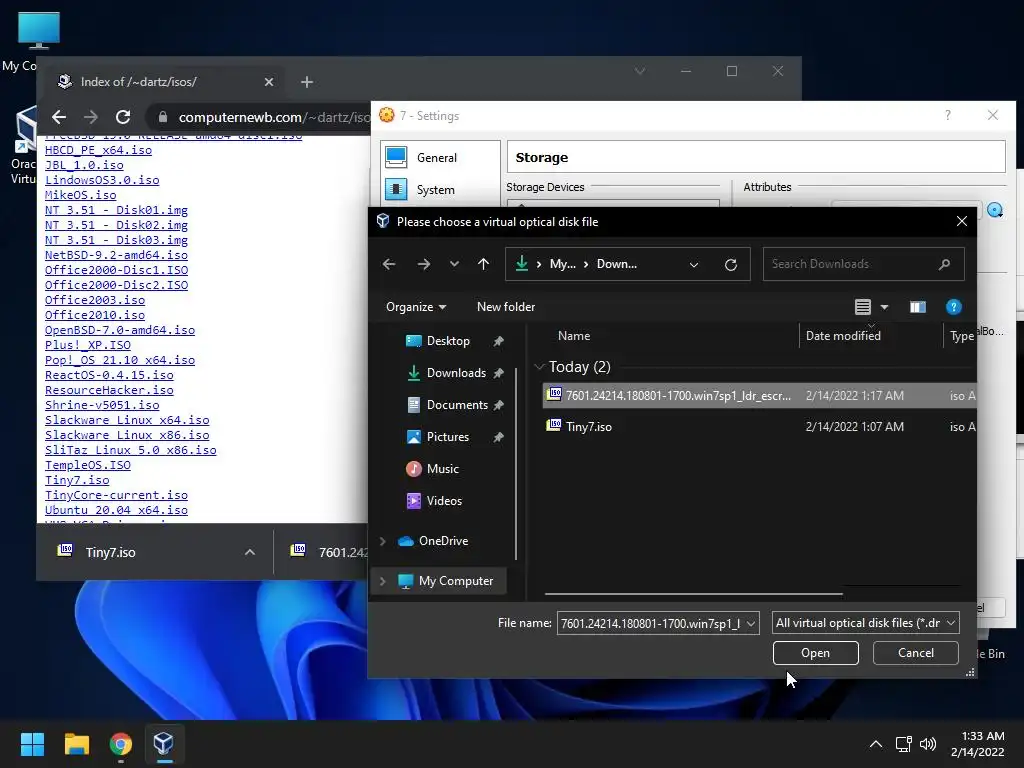Open VirtualBox from taskbar
The width and height of the screenshot is (1024, 768).
164,744
